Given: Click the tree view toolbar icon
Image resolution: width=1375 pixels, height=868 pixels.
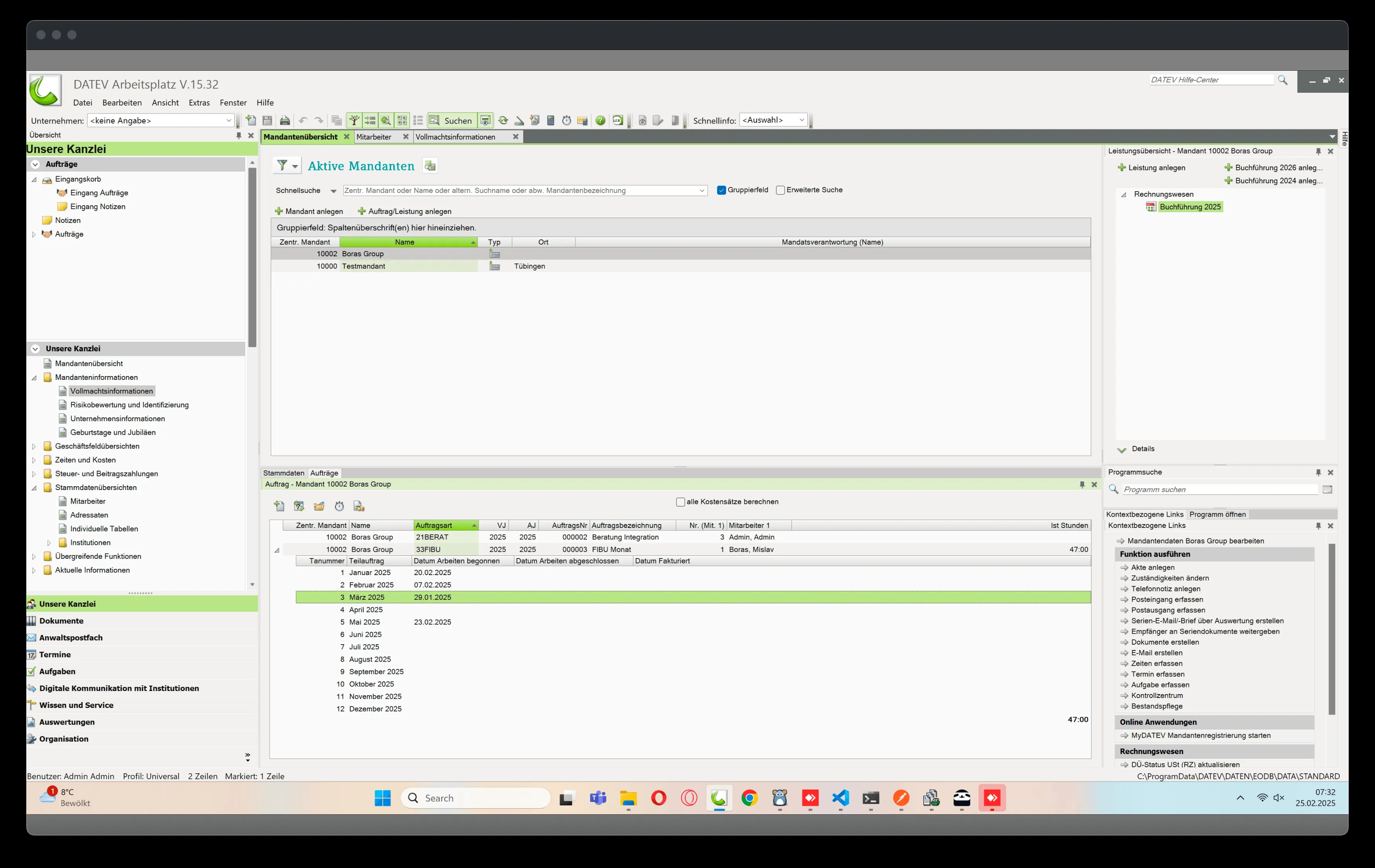Looking at the screenshot, I should [354, 121].
